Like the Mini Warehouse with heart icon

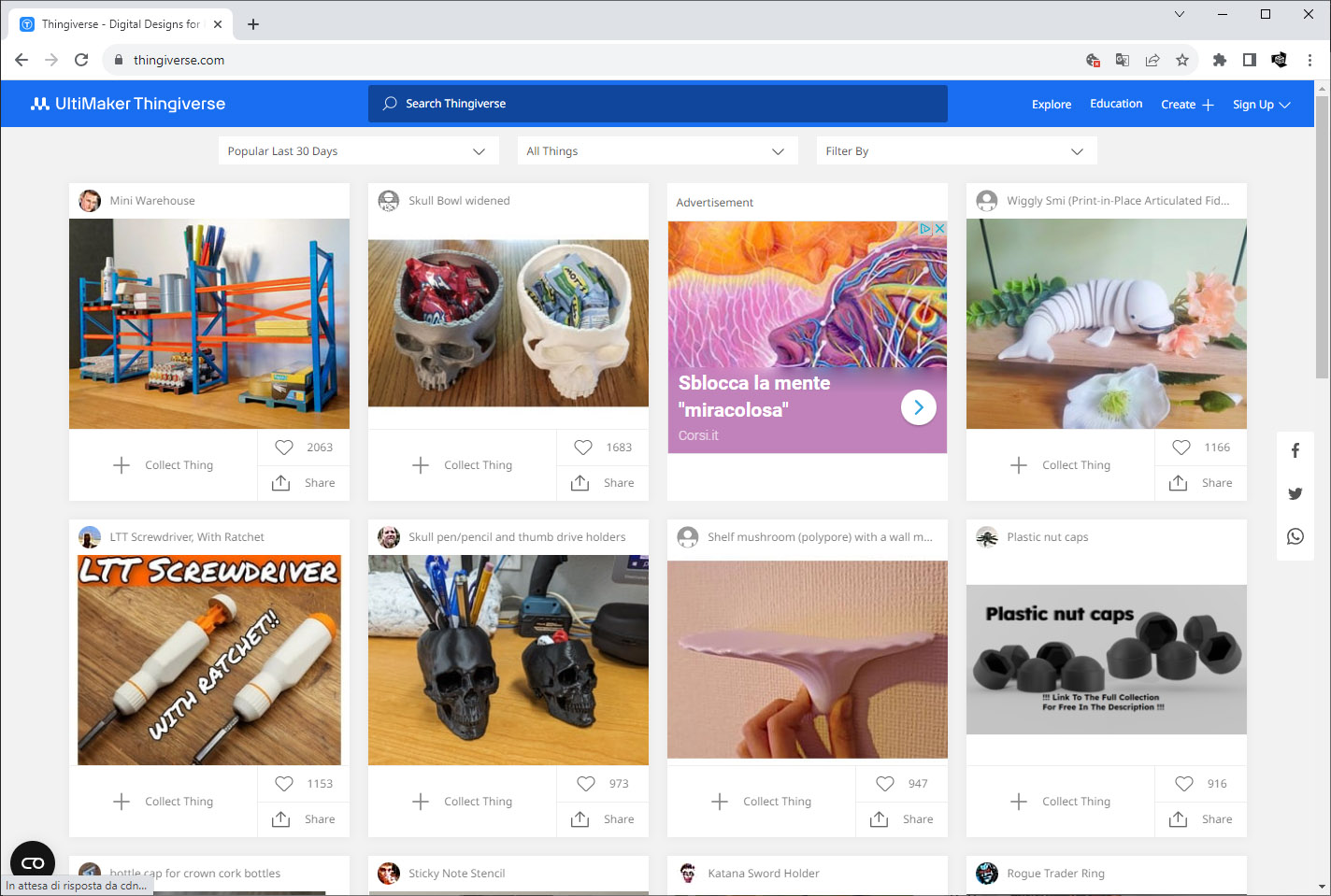[x=284, y=448]
